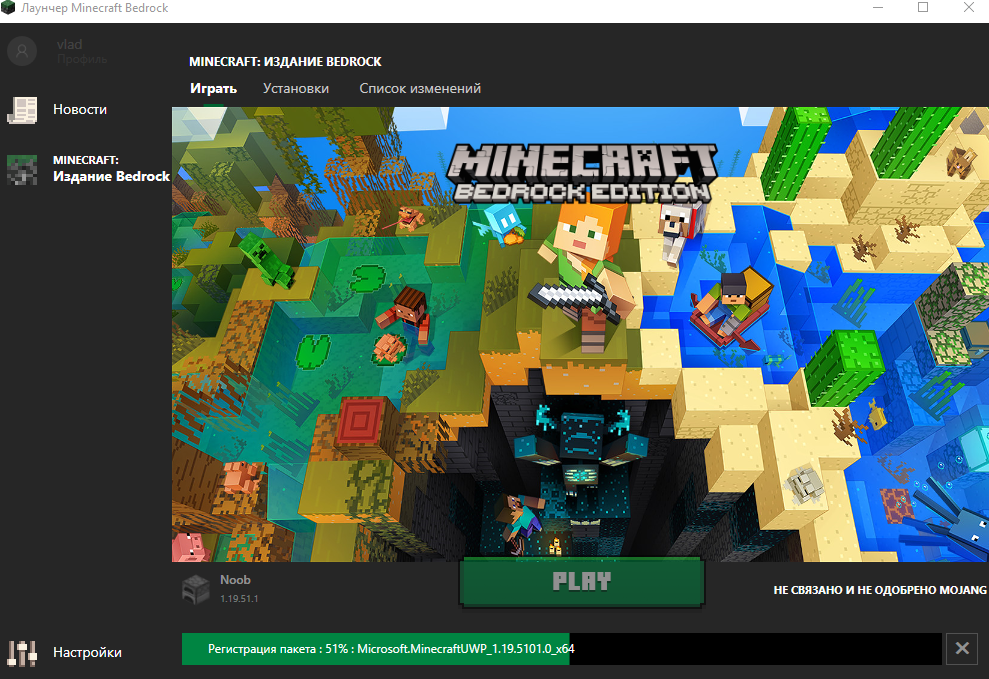This screenshot has height=679, width=989.
Task: Click the Minecraft Bedrock Edition banner image
Action: point(580,334)
